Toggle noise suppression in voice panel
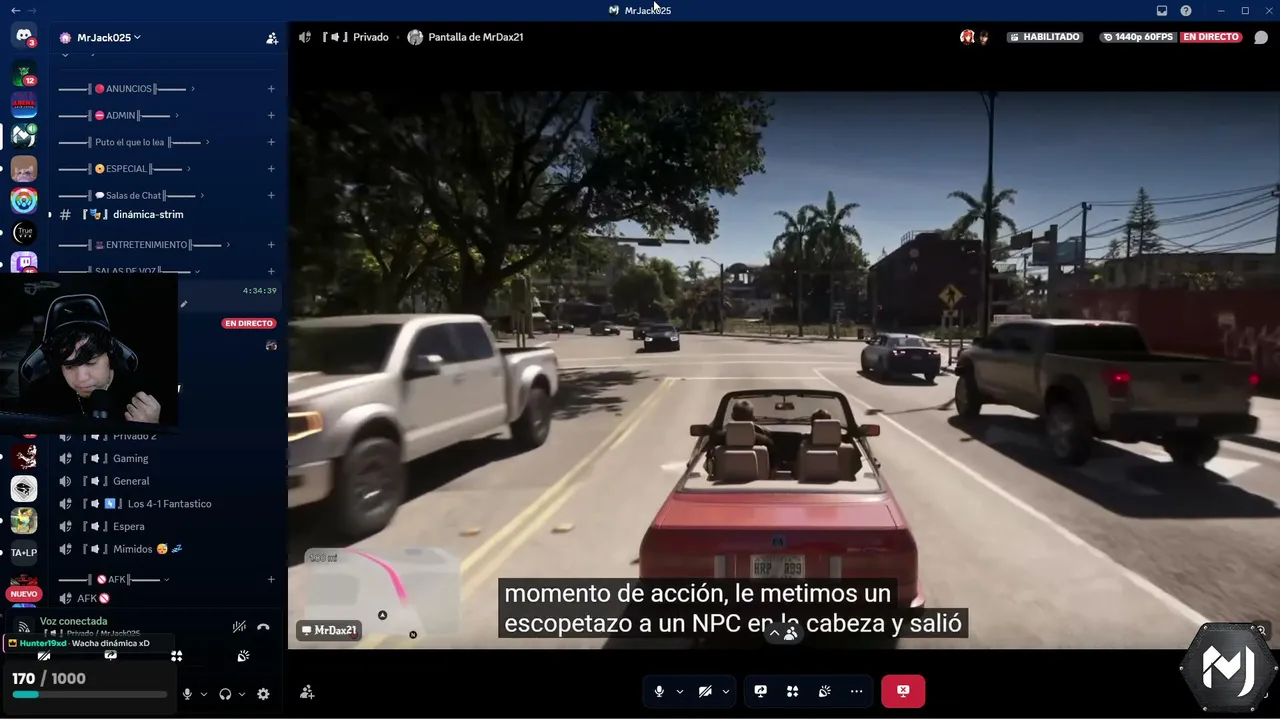 tap(239, 627)
